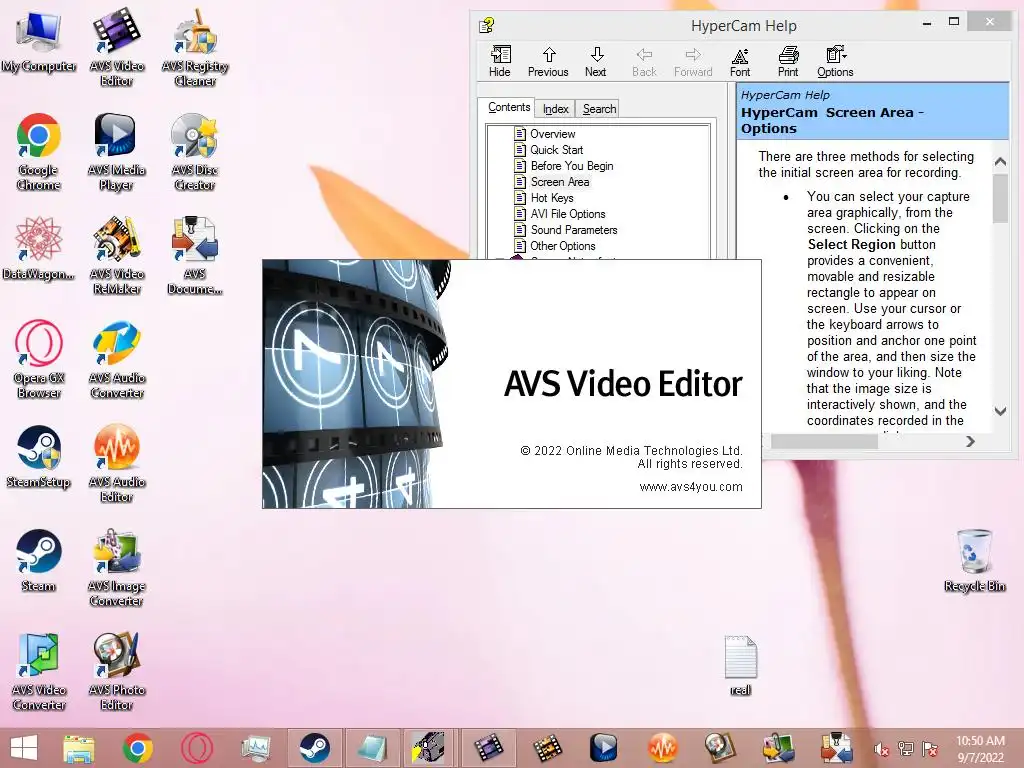Viewport: 1024px width, 768px height.
Task: Open the Windows Start button
Action: coord(24,748)
